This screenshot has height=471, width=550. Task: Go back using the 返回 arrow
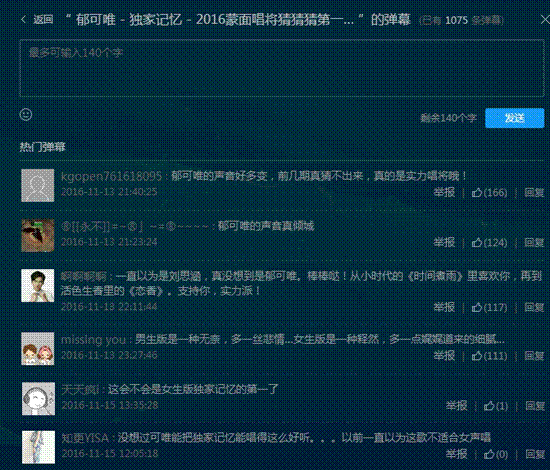(37, 20)
